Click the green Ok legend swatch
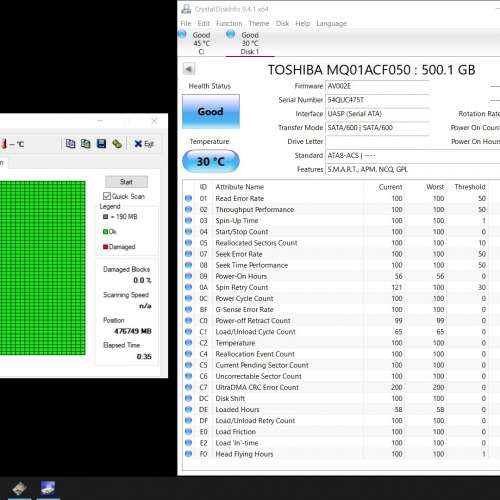The width and height of the screenshot is (500, 500). [105, 231]
